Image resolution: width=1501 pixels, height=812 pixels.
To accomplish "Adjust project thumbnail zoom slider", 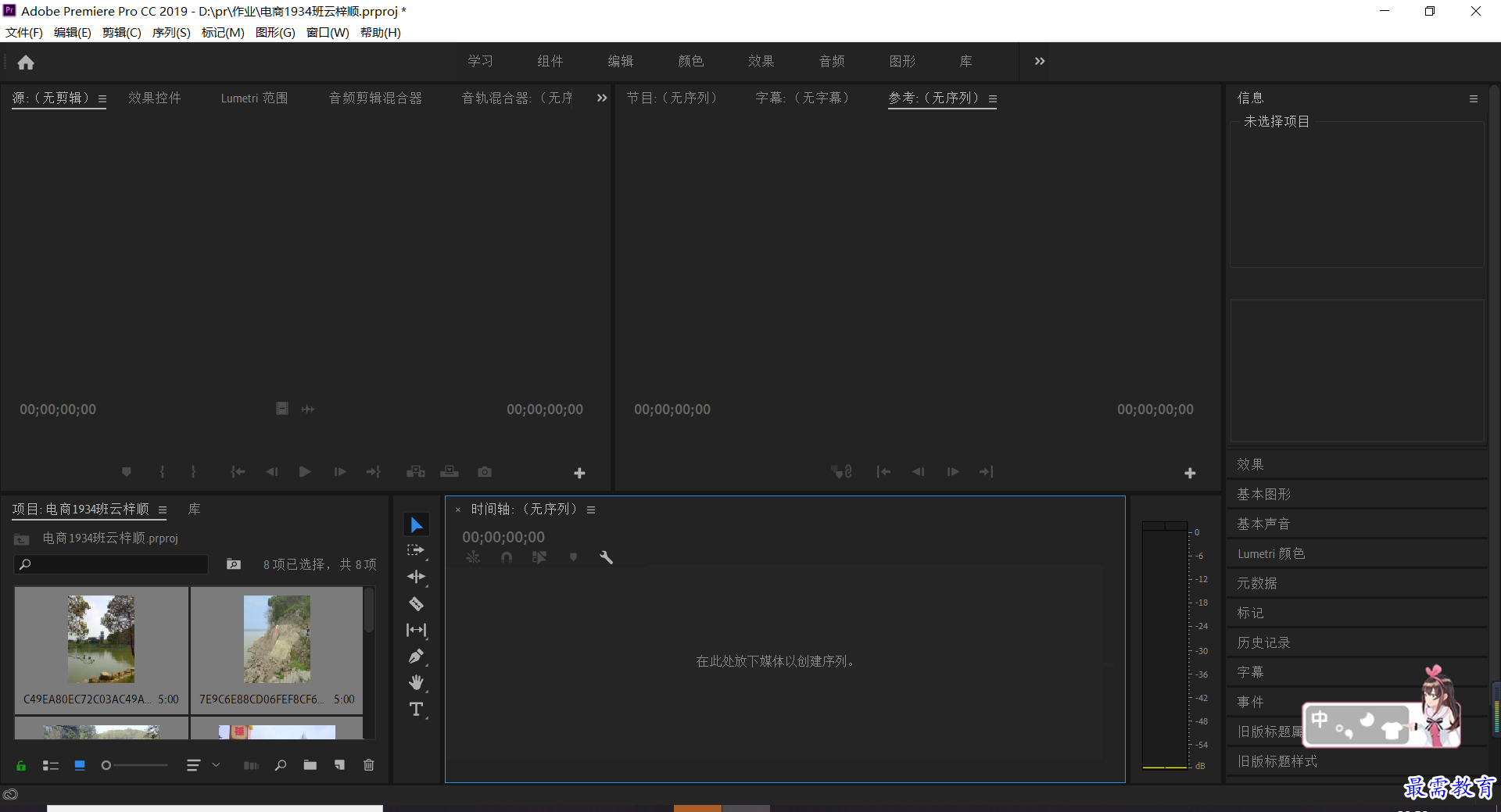I will pyautogui.click(x=134, y=766).
